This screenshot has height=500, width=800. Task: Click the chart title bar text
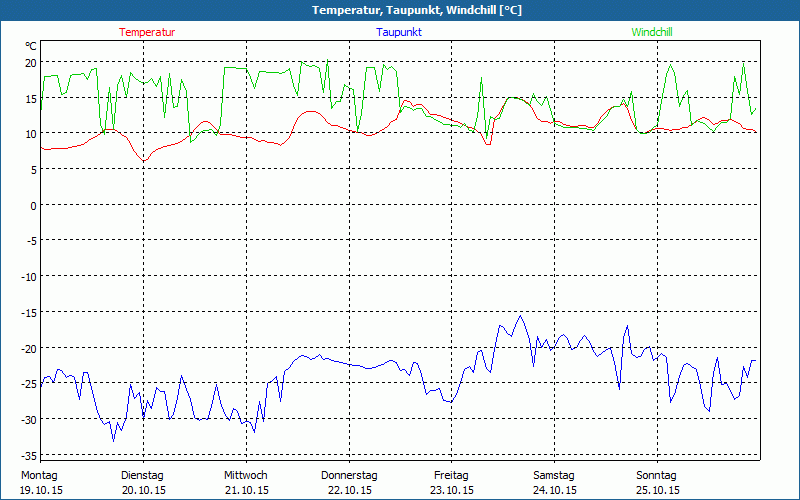click(x=400, y=10)
